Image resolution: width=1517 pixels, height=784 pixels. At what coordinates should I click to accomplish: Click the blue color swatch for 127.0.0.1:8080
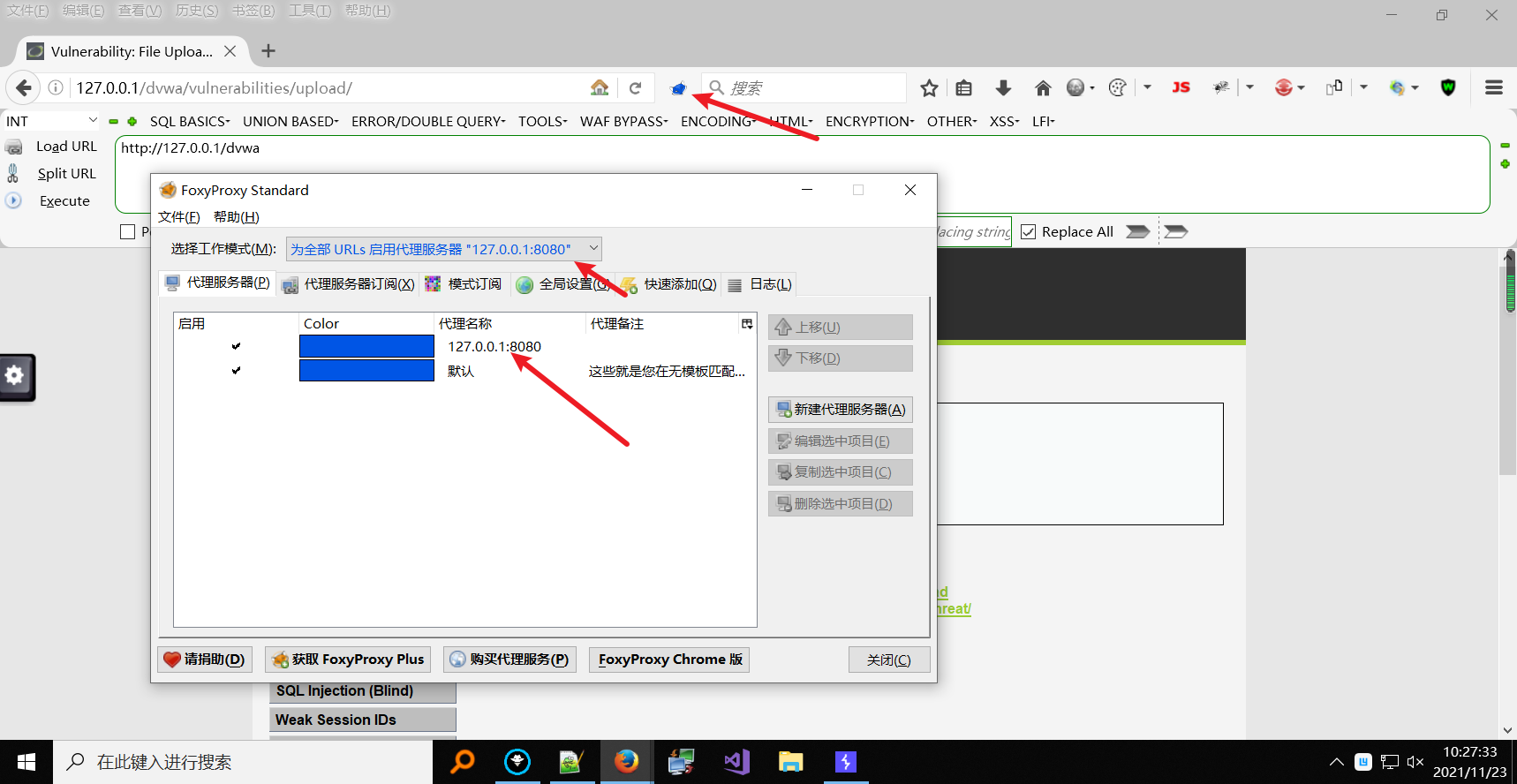(366, 346)
